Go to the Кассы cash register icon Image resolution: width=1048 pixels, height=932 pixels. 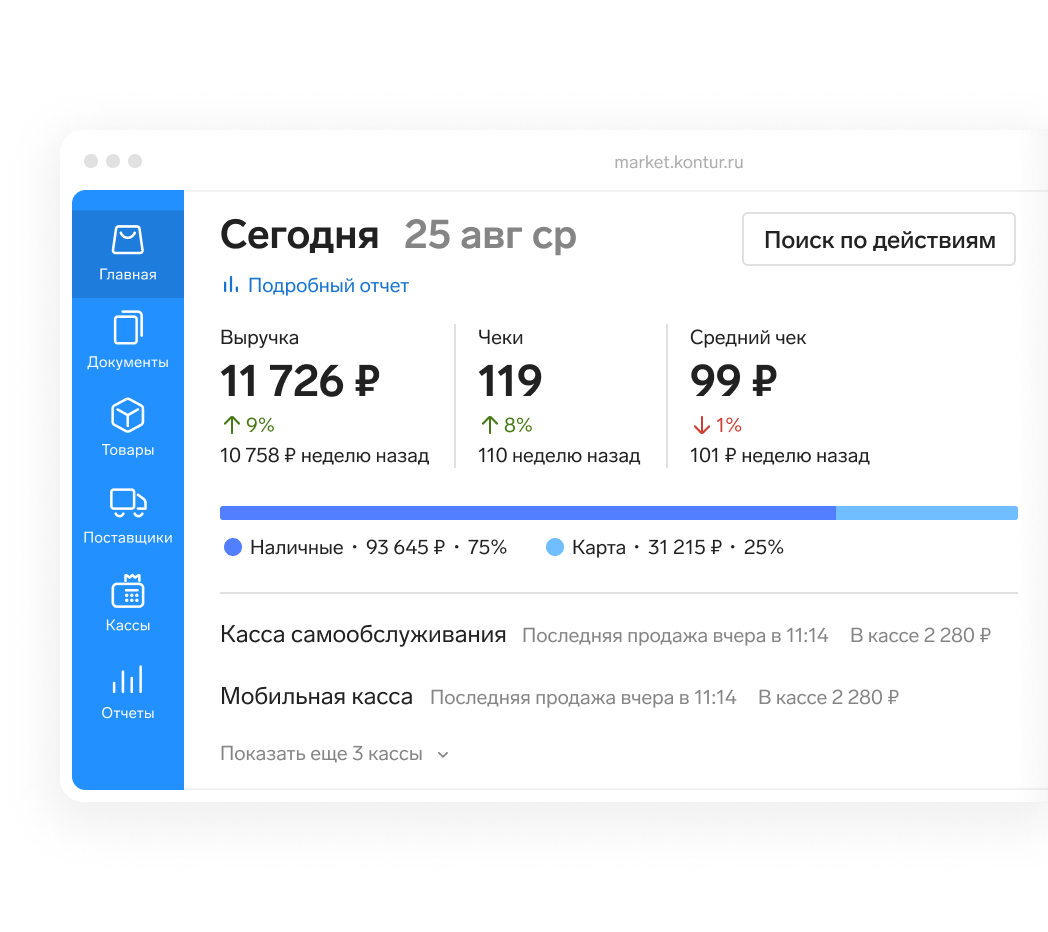click(x=128, y=591)
